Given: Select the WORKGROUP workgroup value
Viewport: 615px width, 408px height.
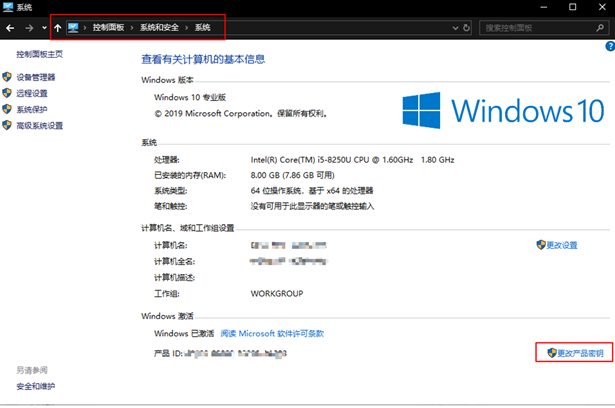Looking at the screenshot, I should pos(277,293).
